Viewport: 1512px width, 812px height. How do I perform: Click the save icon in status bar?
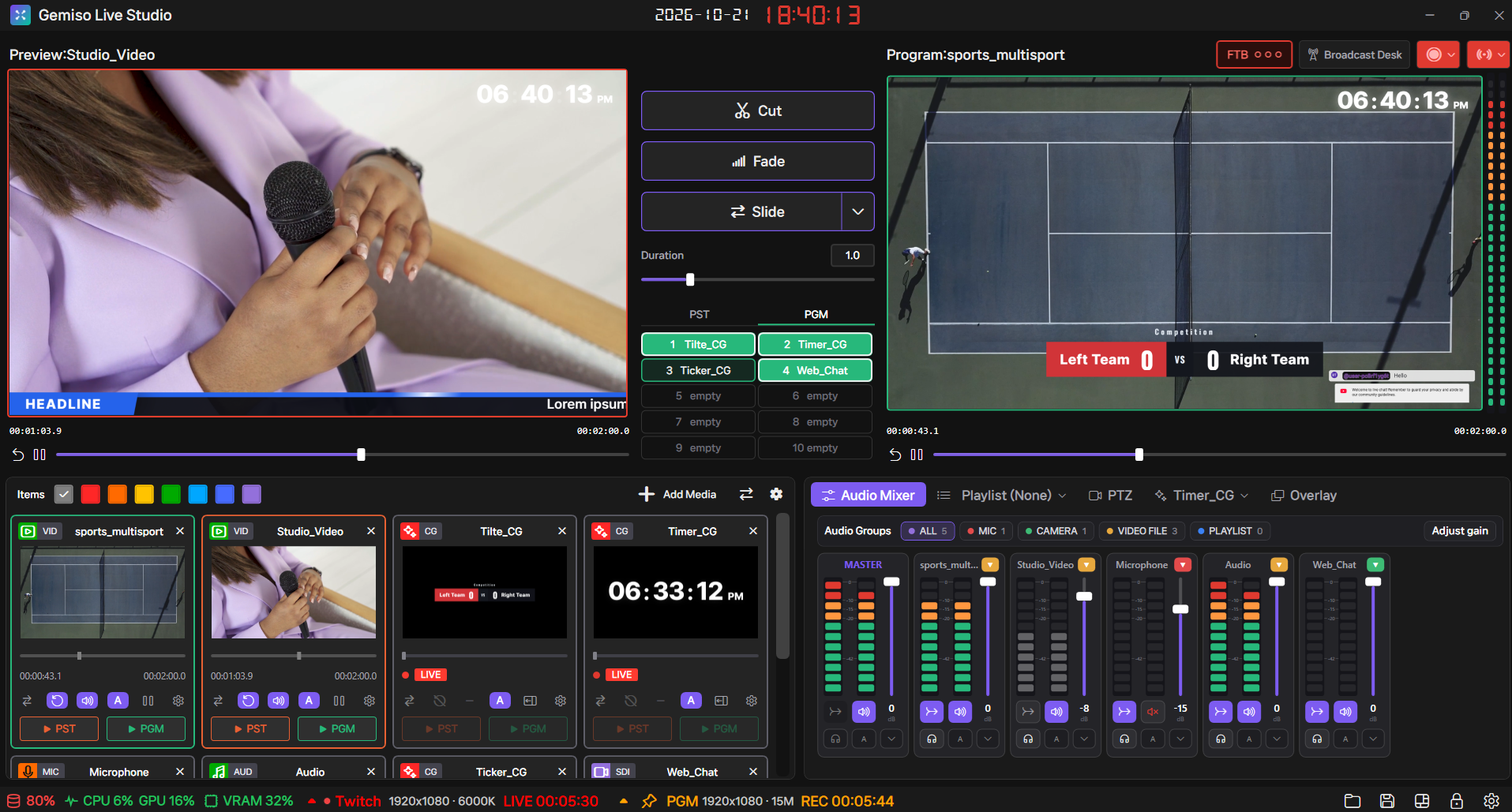point(1387,801)
